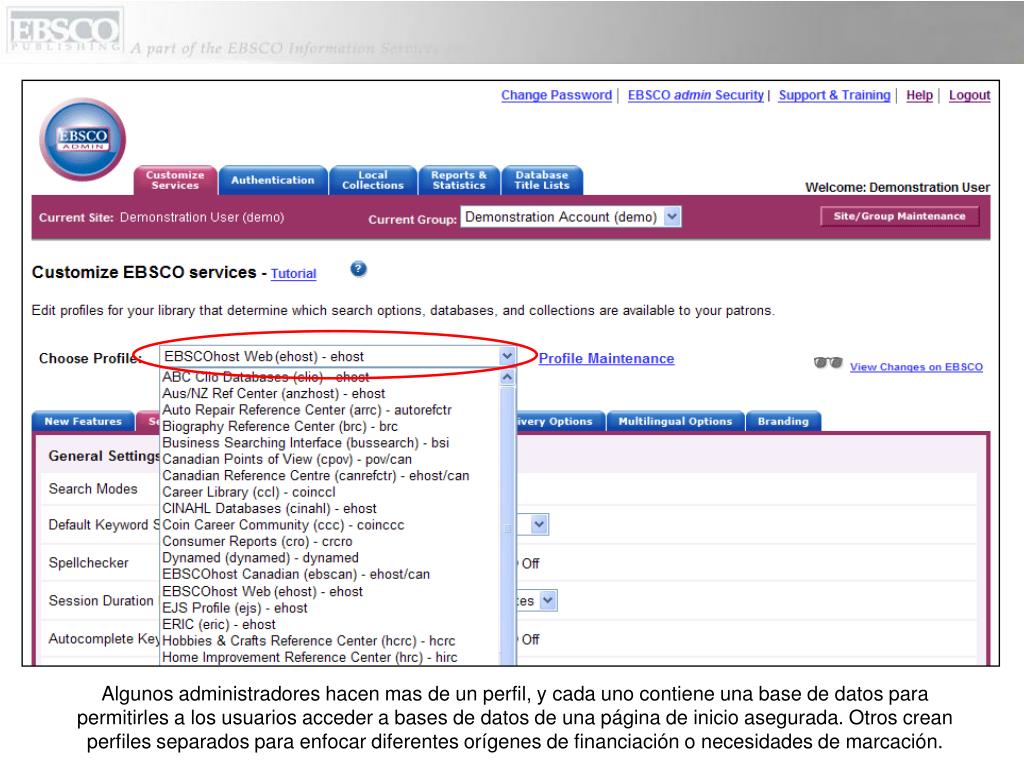This screenshot has width=1024, height=768.
Task: Click the Site/Group Maintenance button
Action: (899, 216)
